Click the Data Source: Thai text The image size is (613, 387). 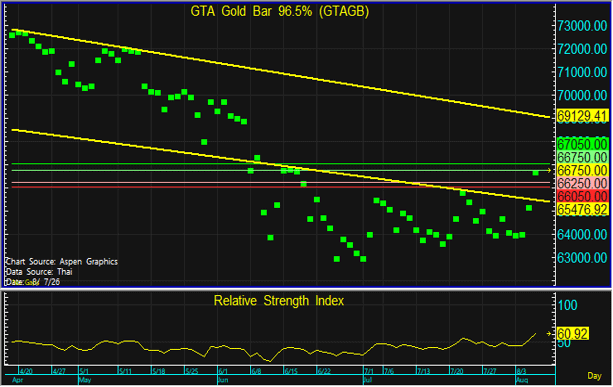point(39,272)
